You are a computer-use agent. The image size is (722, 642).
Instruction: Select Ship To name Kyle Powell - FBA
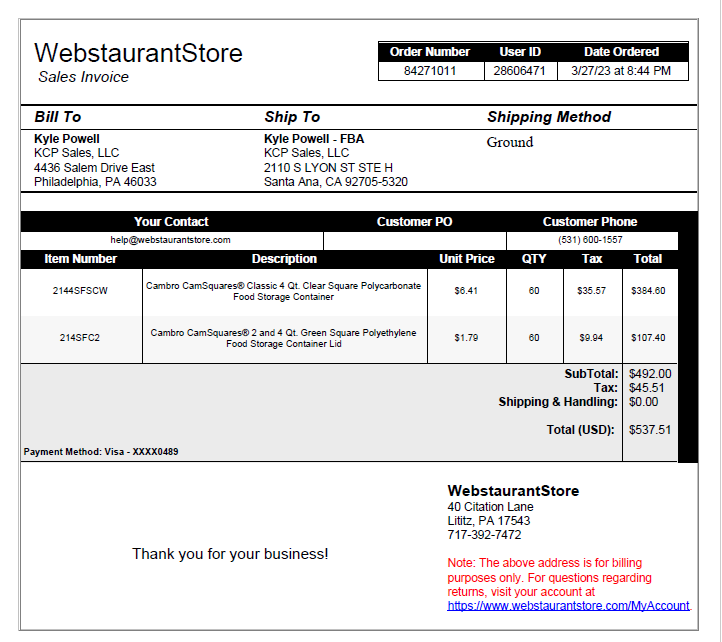pos(314,139)
